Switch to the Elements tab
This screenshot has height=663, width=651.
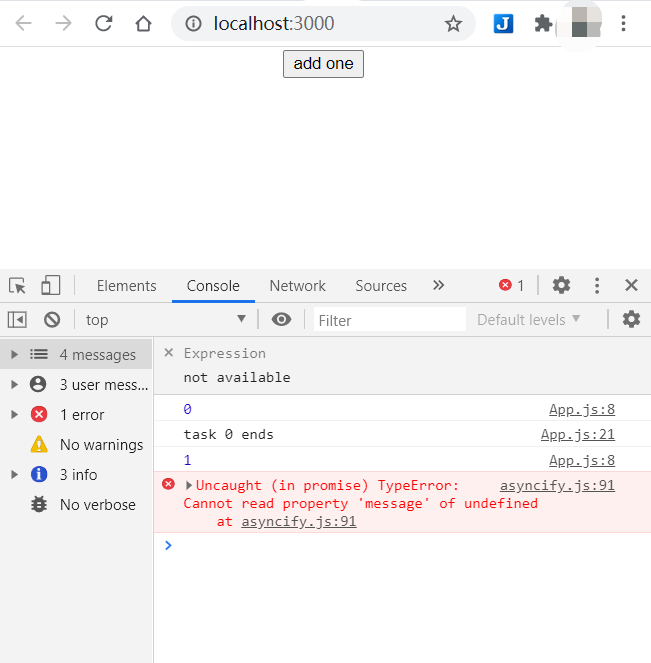coord(126,286)
